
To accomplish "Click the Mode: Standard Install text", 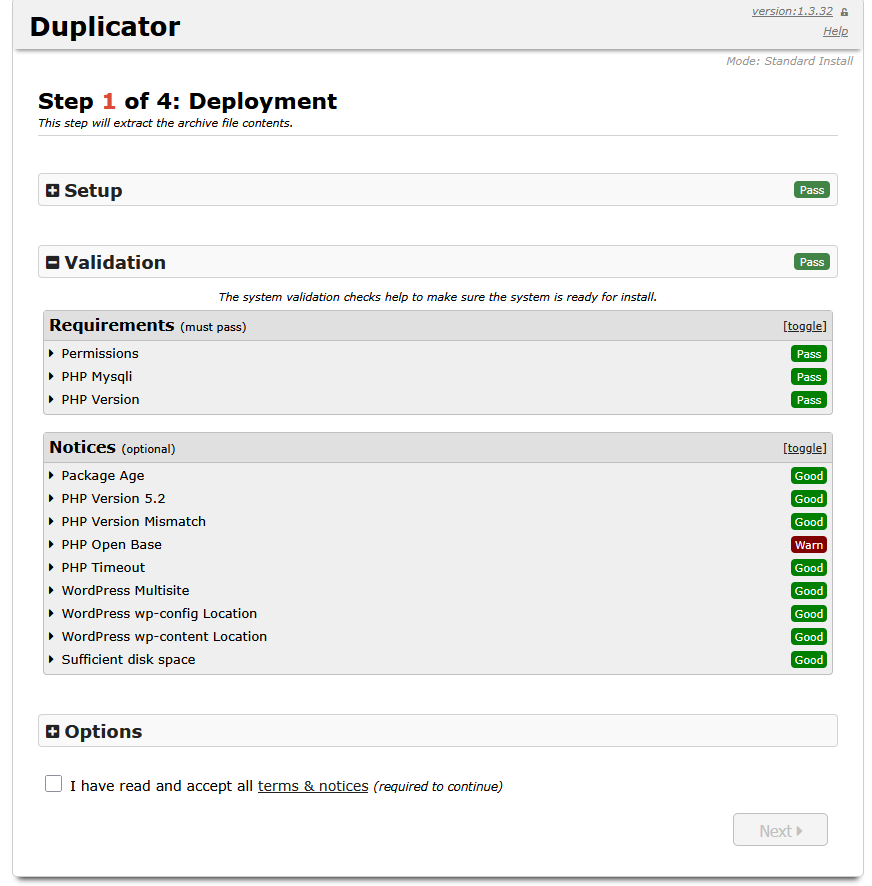I will tap(789, 61).
